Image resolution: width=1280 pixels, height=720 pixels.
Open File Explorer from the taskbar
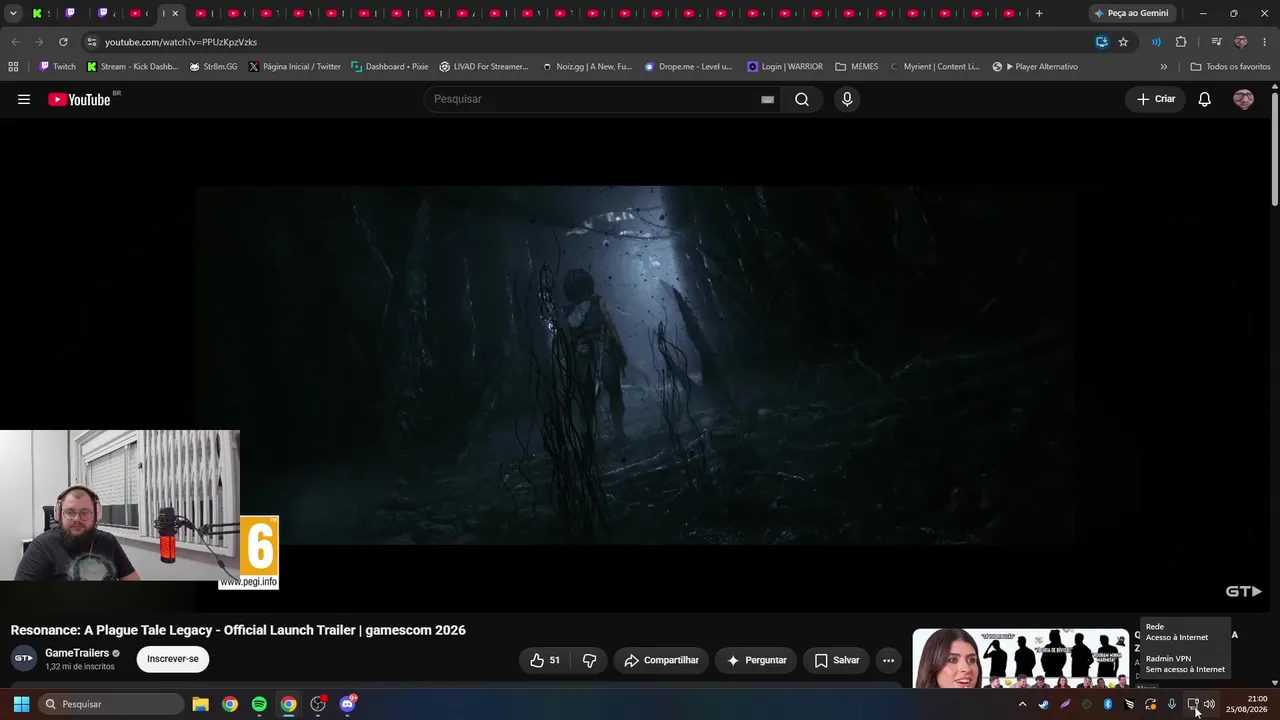click(200, 704)
